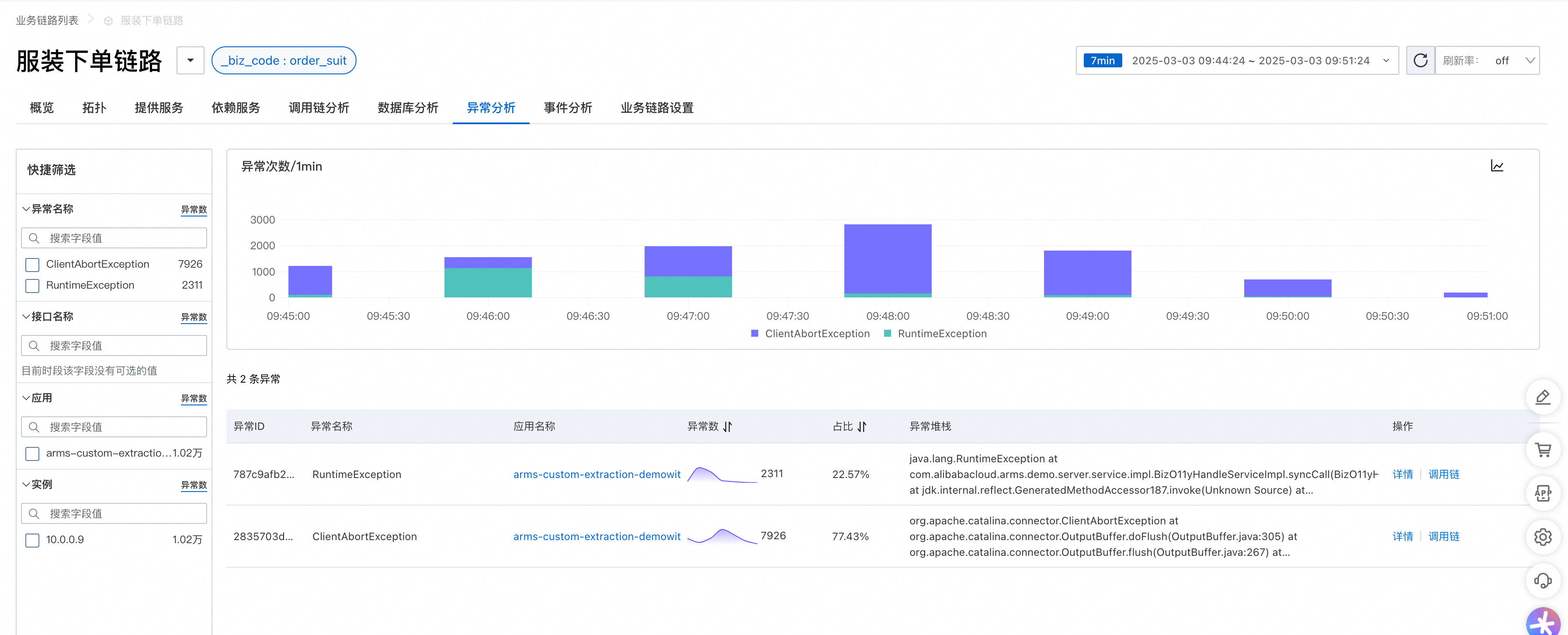Click search icon in 应用 filter
This screenshot has width=1568, height=635.
(x=34, y=427)
